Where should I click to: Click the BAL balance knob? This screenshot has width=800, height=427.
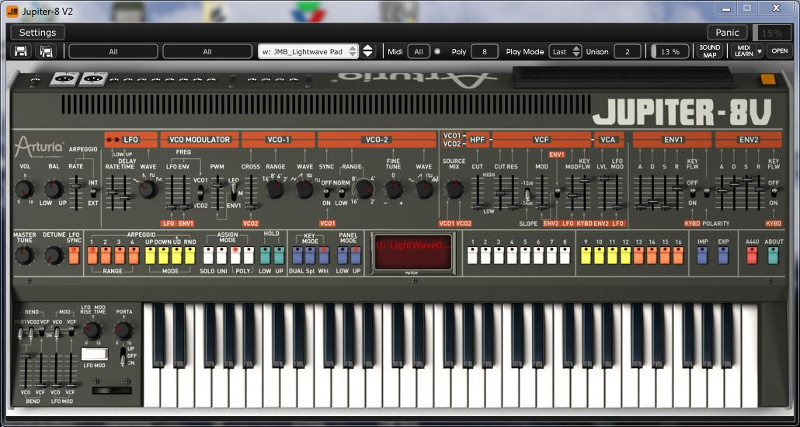click(x=53, y=189)
